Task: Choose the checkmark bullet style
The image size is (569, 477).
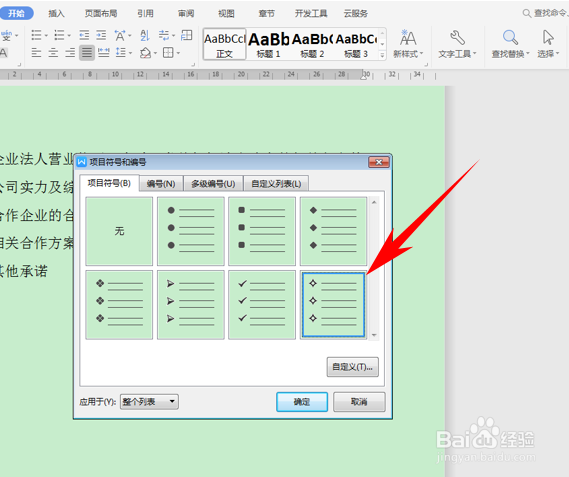Action: pos(262,305)
